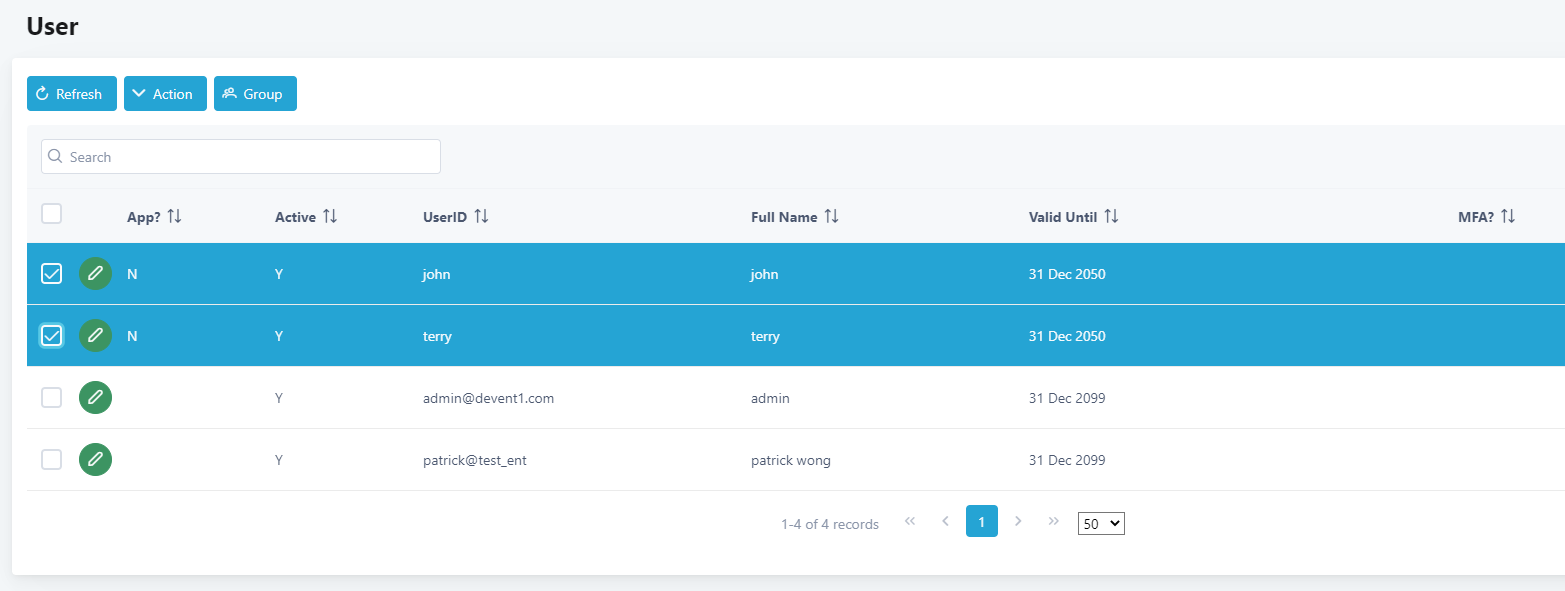Click the Refresh button
The height and width of the screenshot is (591, 1565).
(x=72, y=94)
